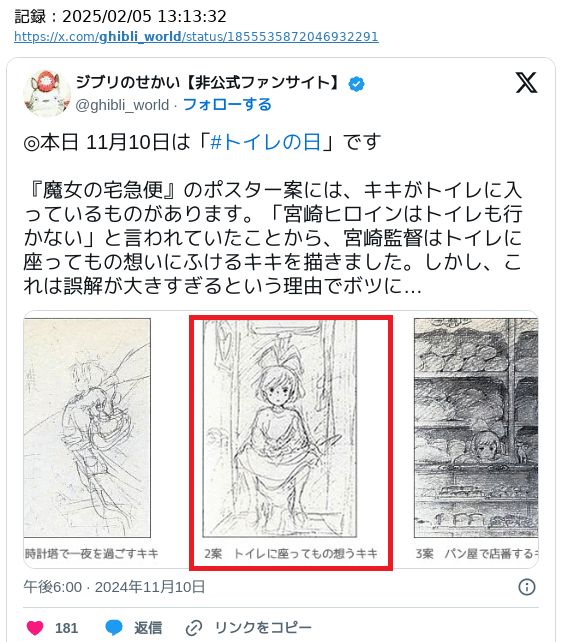The width and height of the screenshot is (561, 642).
Task: Click the chain link copy icon
Action: click(x=194, y=627)
